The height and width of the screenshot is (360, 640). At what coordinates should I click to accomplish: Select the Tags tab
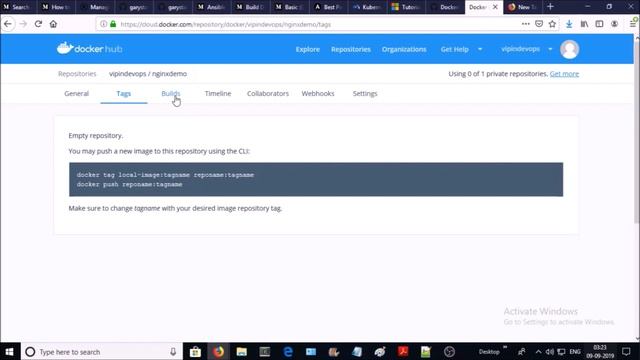click(124, 93)
